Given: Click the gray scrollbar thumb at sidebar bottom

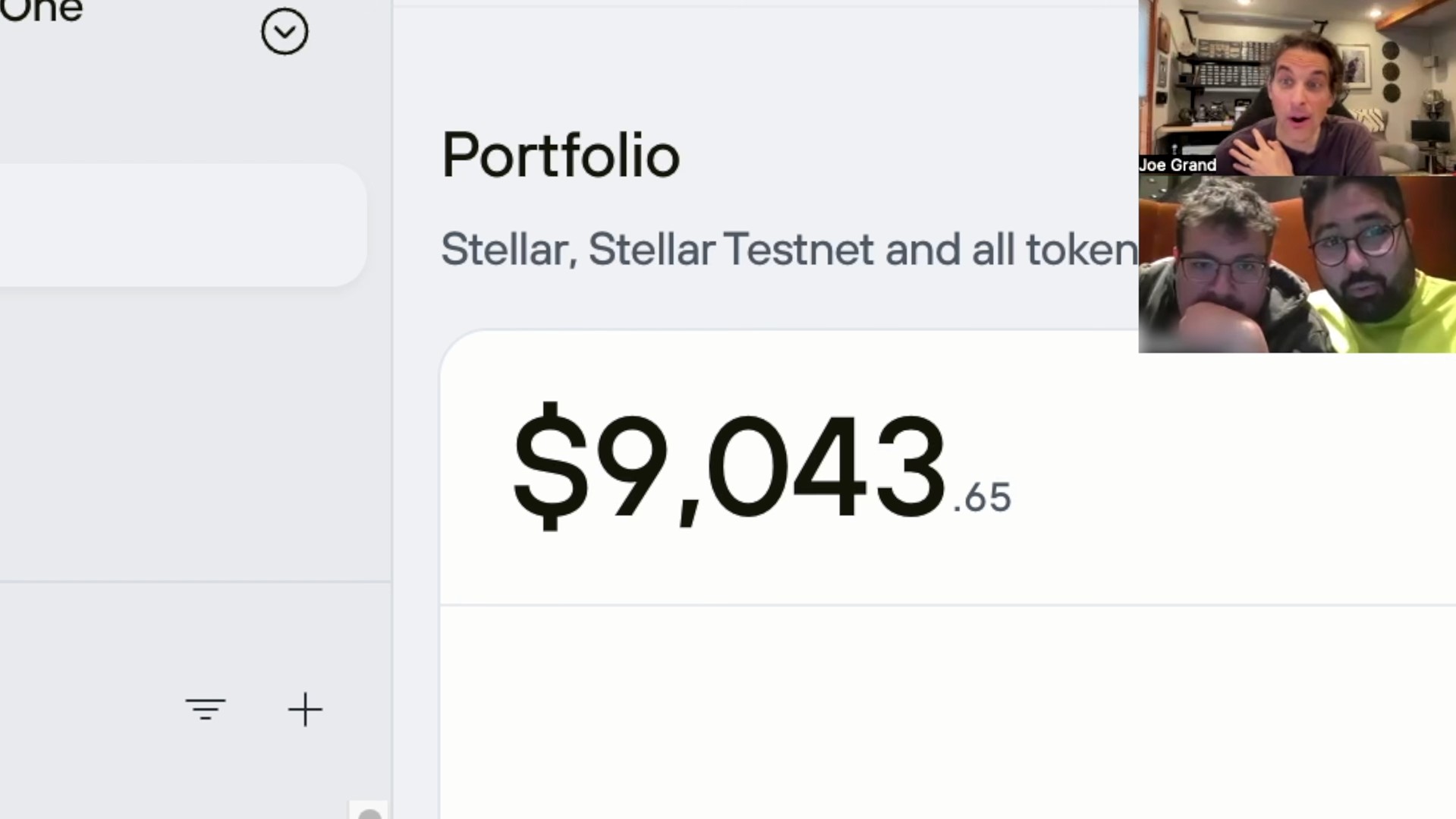Looking at the screenshot, I should [x=370, y=814].
